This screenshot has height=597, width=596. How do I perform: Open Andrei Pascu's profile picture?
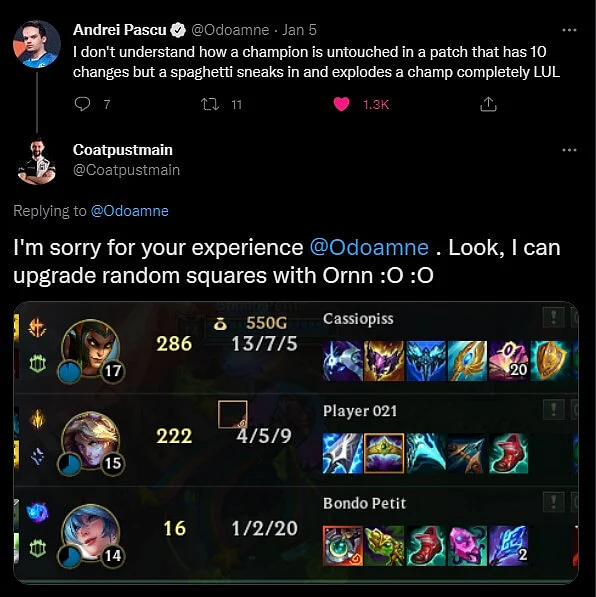(x=37, y=44)
